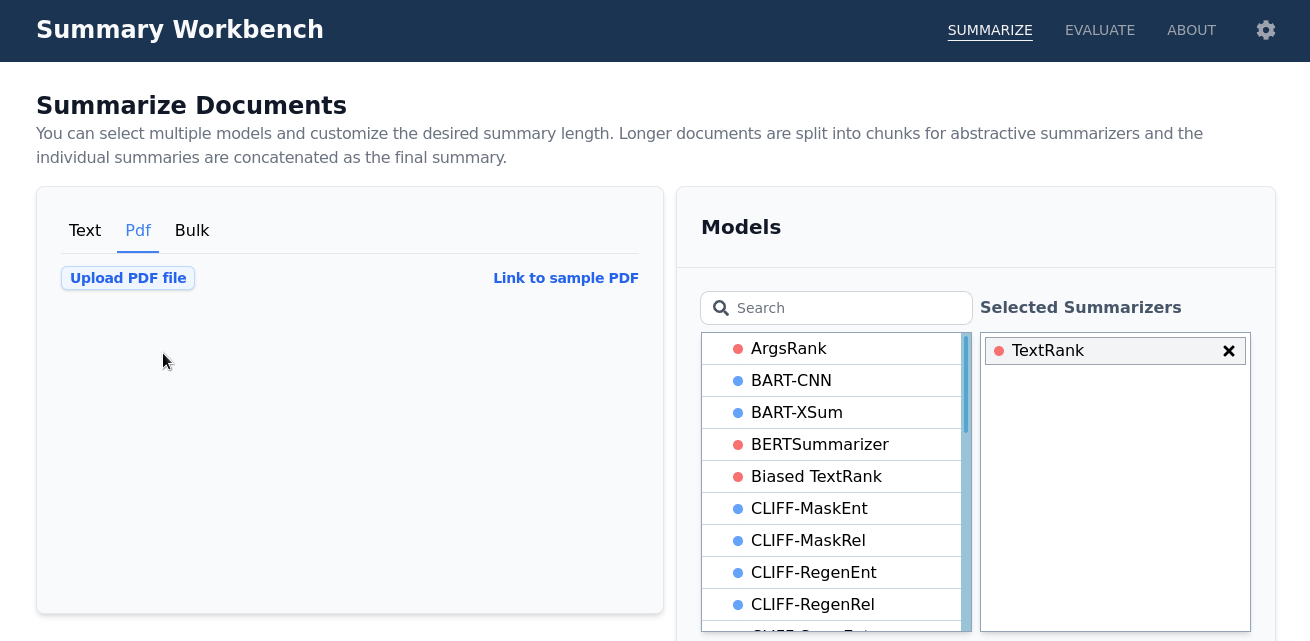Click the red dot beside BERTSummarizer

(x=738, y=445)
